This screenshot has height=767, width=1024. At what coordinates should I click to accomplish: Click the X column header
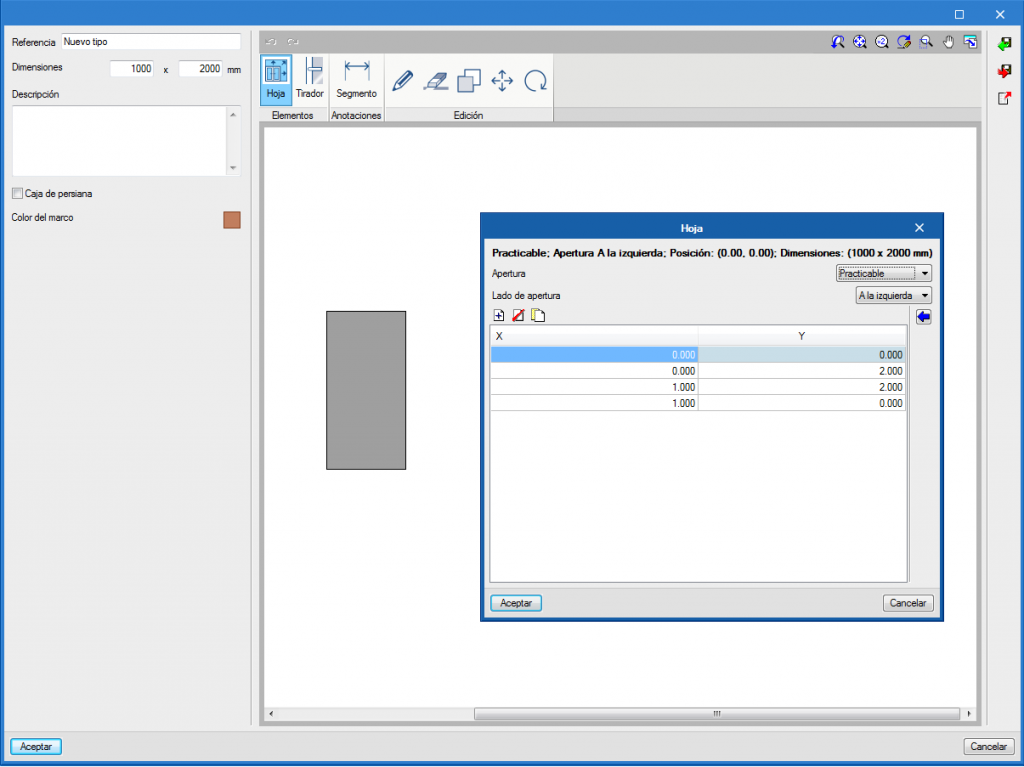coord(594,336)
